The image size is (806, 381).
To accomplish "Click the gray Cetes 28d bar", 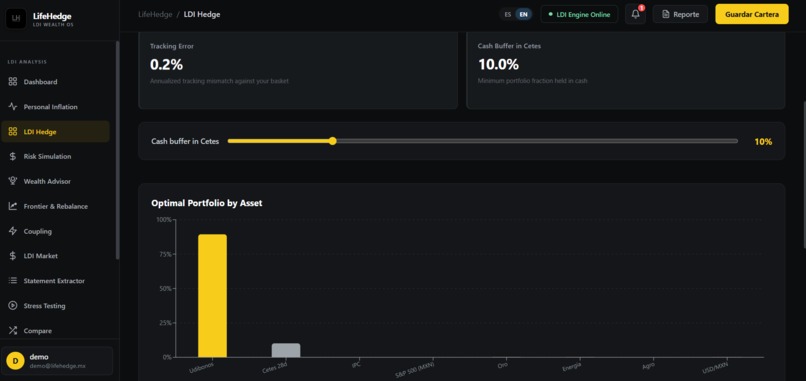I will [x=286, y=350].
